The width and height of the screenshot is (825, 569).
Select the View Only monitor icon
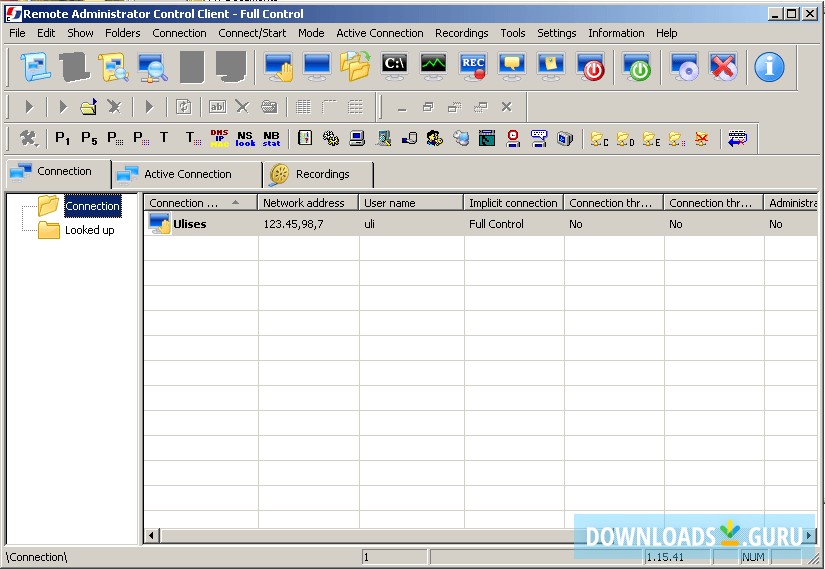click(x=317, y=67)
